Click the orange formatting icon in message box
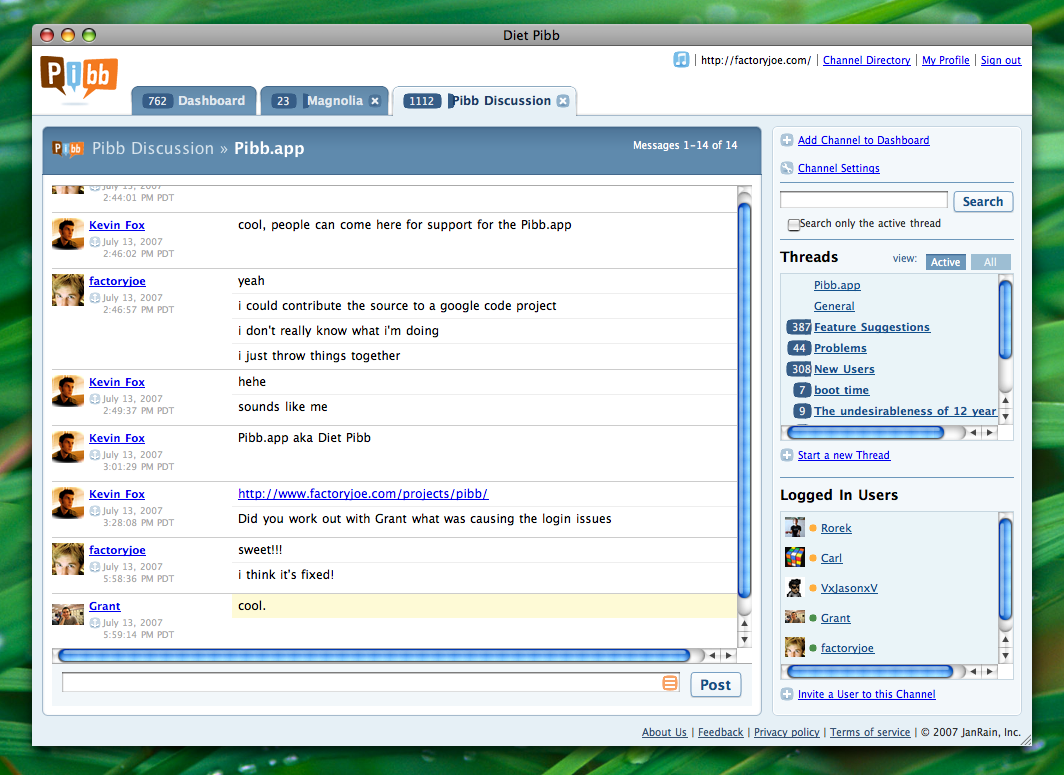Image resolution: width=1064 pixels, height=775 pixels. 670,683
